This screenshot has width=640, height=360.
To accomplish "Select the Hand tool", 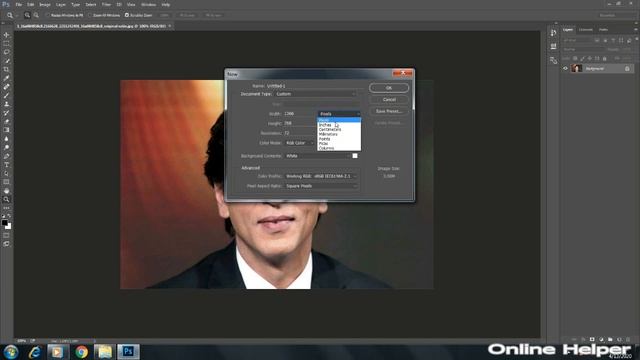I will (6, 191).
